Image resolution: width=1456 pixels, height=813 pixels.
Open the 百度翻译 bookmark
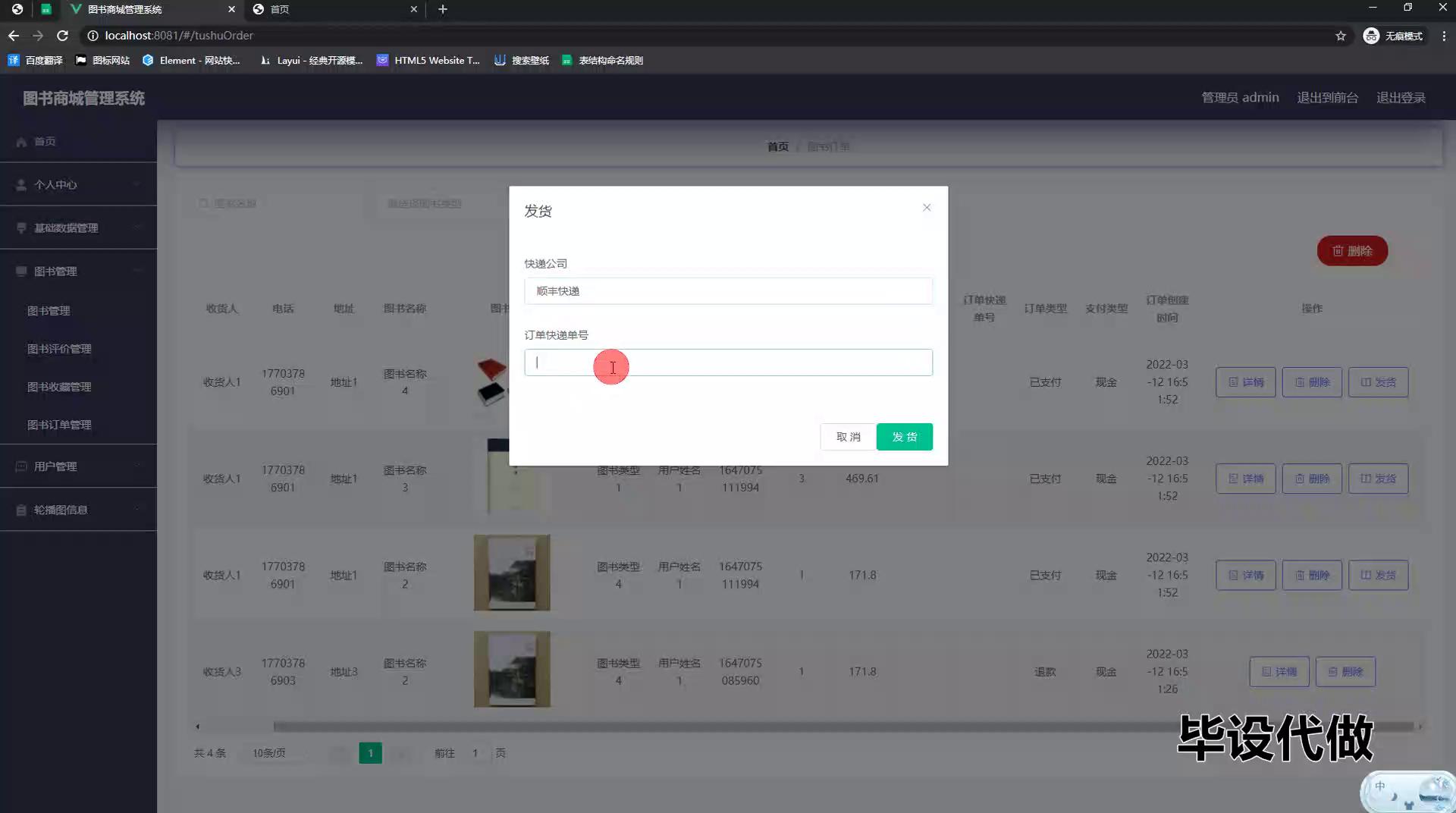[36, 61]
